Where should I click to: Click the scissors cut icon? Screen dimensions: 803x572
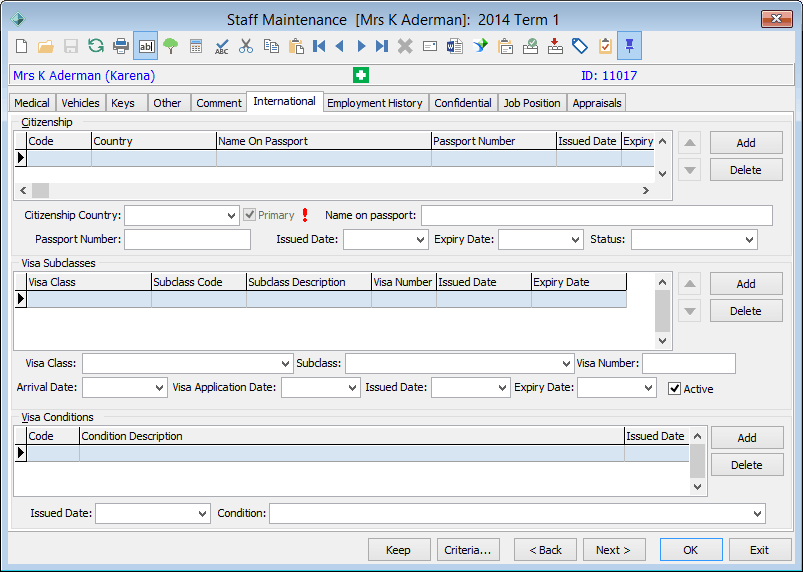click(x=246, y=46)
